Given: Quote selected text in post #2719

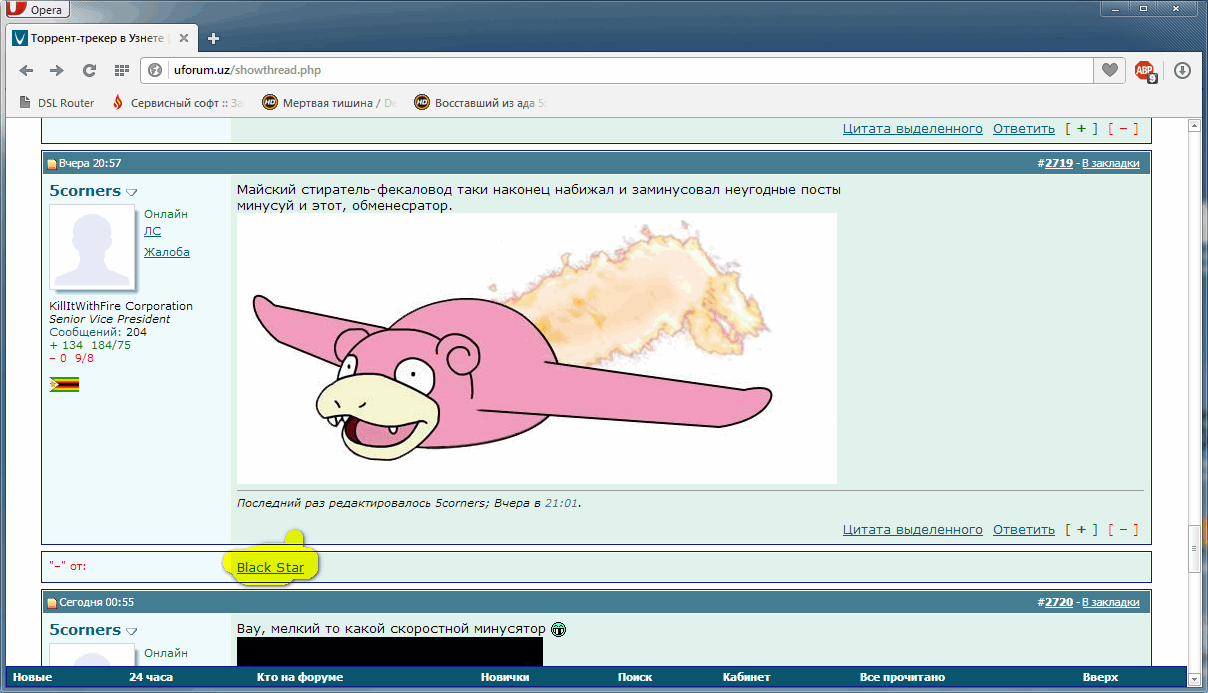Looking at the screenshot, I should tap(913, 529).
